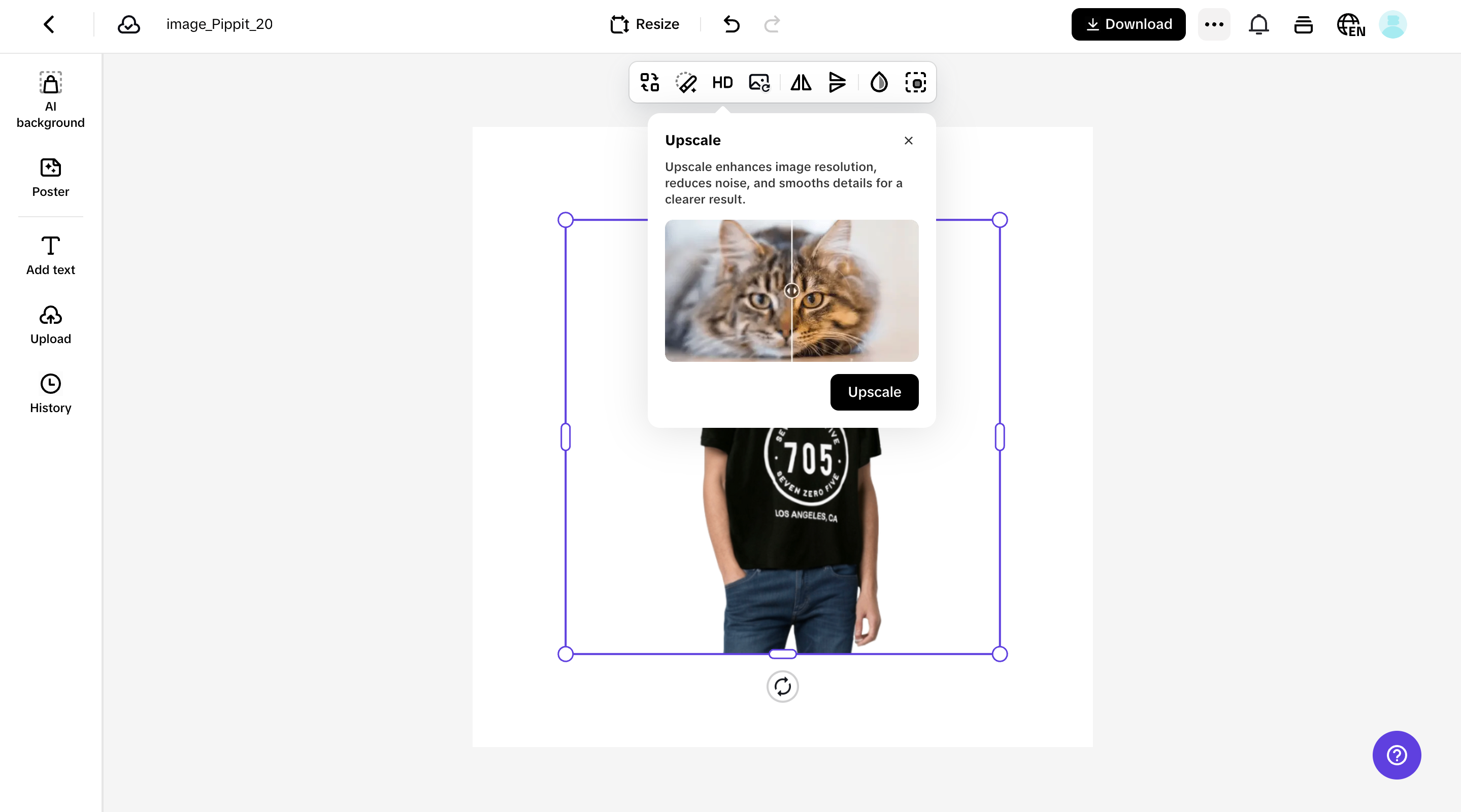This screenshot has width=1461, height=812.
Task: Open the workspace stack menu
Action: (x=1303, y=24)
